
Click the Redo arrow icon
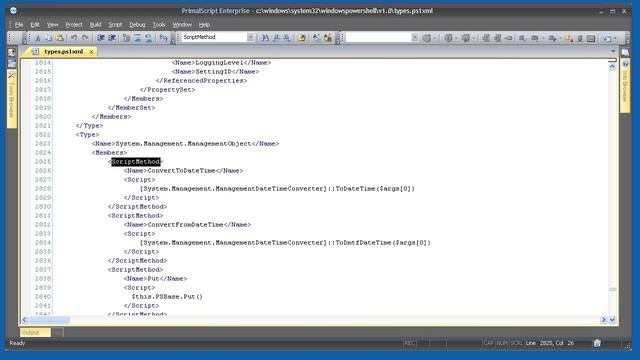tap(85, 38)
